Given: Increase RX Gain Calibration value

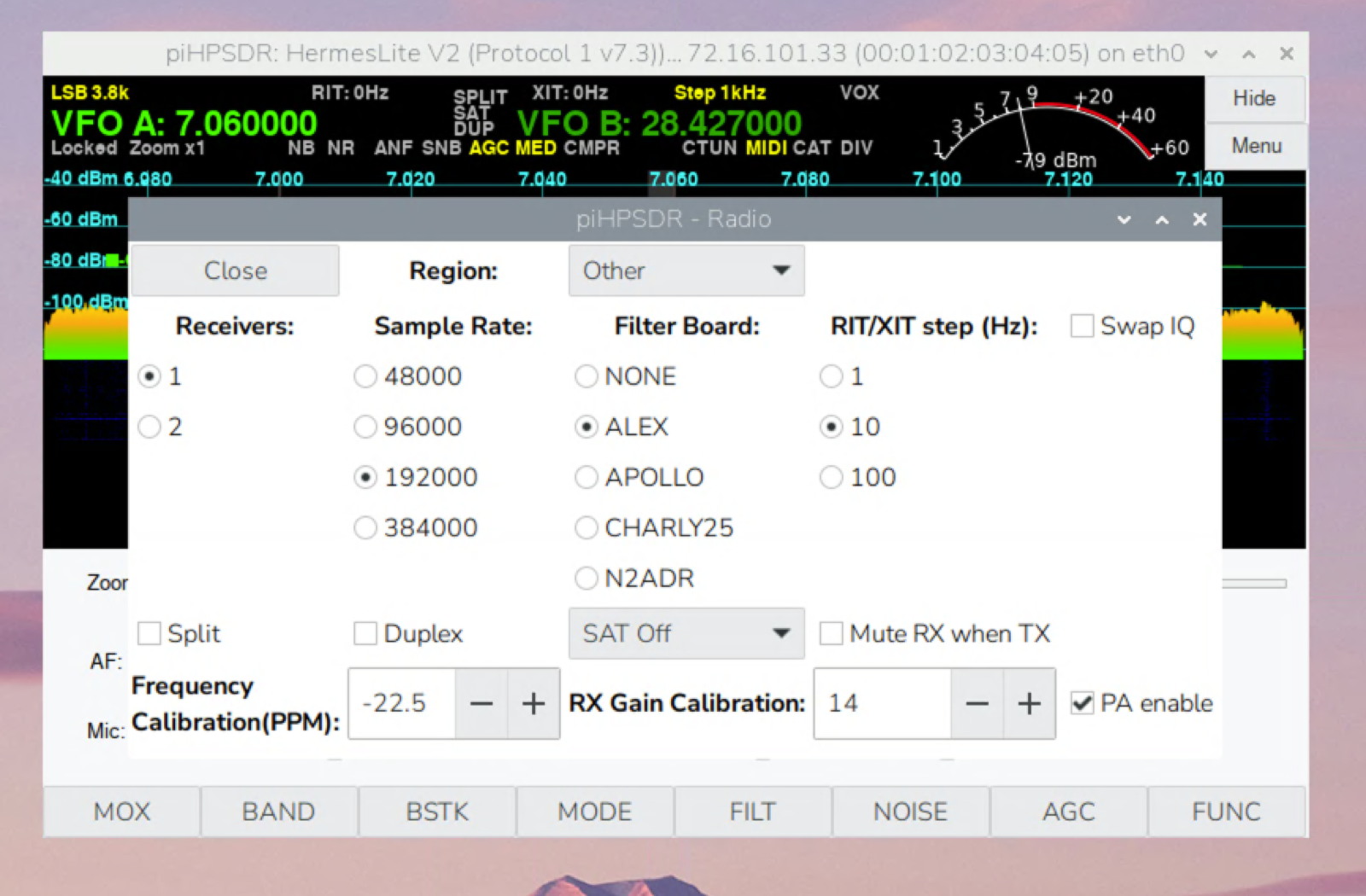Looking at the screenshot, I should click(1030, 704).
